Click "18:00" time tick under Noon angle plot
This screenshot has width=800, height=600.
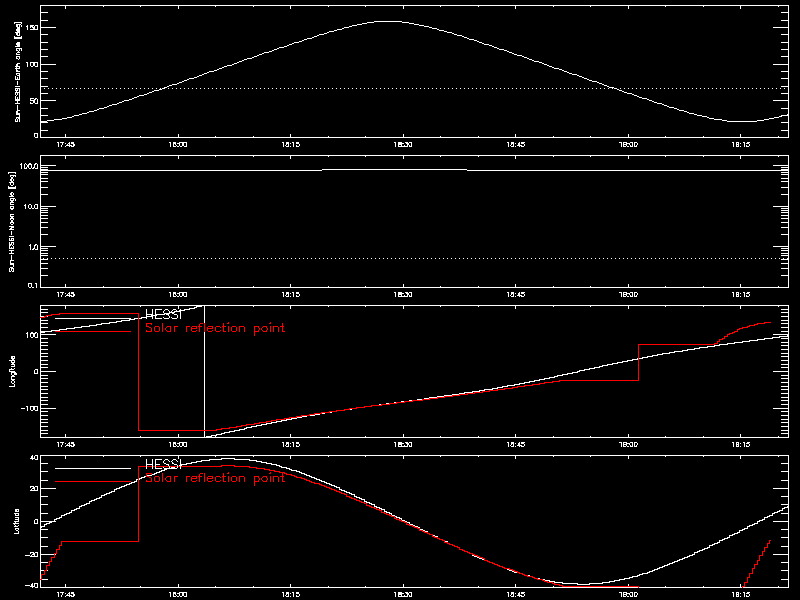(178, 295)
